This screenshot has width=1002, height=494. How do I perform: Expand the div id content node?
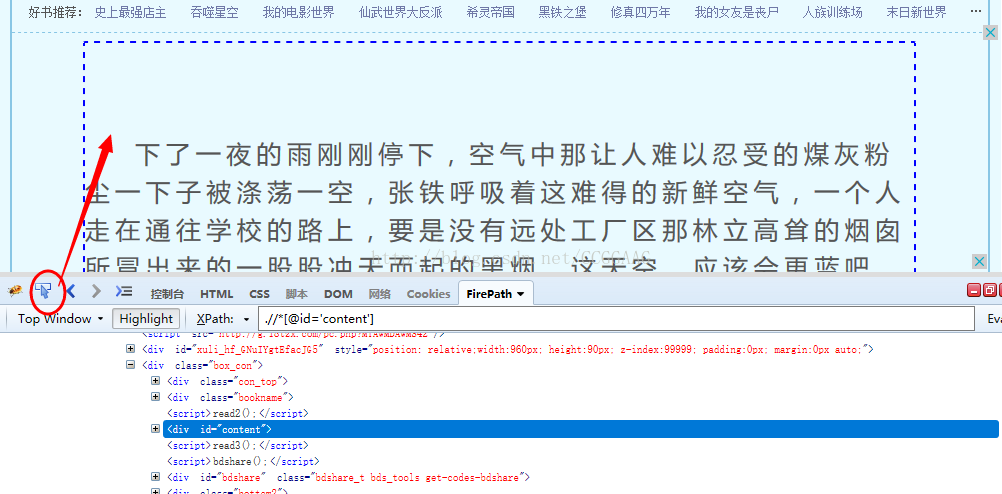(155, 429)
